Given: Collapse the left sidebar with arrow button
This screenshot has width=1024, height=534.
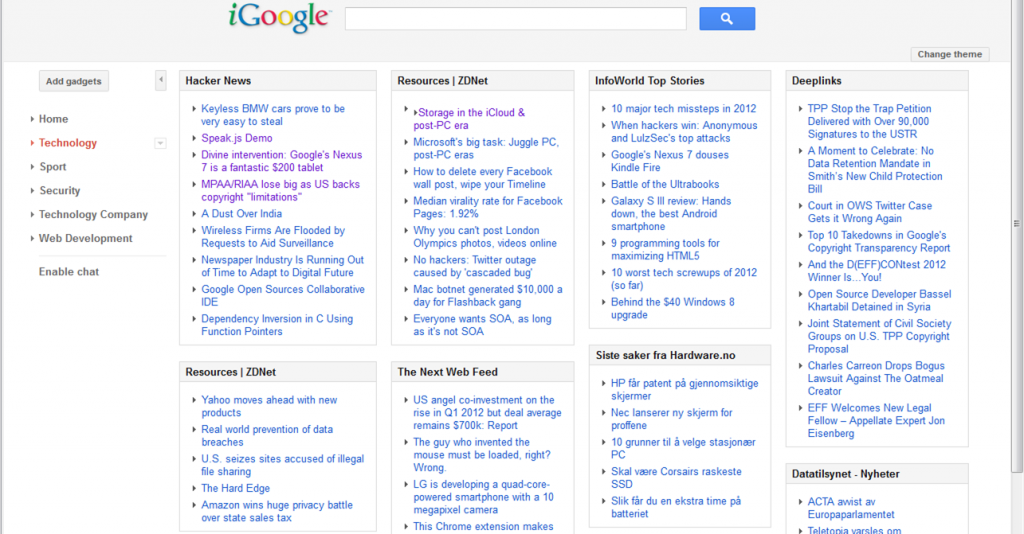Looking at the screenshot, I should click(161, 80).
